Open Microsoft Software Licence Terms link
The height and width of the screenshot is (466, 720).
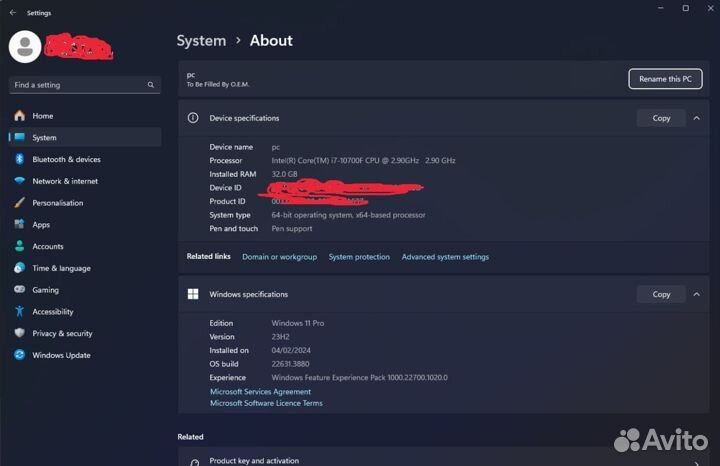(266, 403)
